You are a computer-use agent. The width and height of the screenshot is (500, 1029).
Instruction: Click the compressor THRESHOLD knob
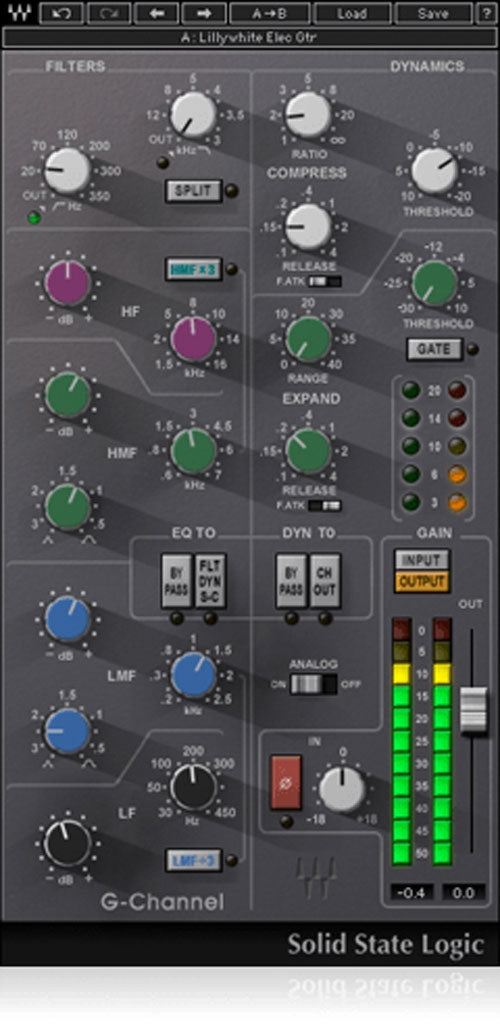[434, 171]
